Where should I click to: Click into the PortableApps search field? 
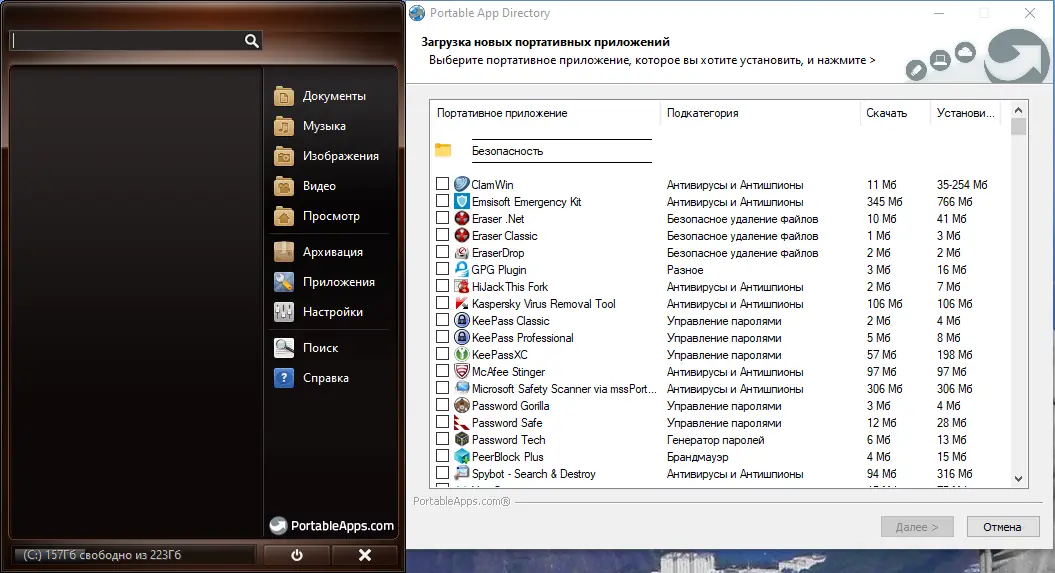128,41
